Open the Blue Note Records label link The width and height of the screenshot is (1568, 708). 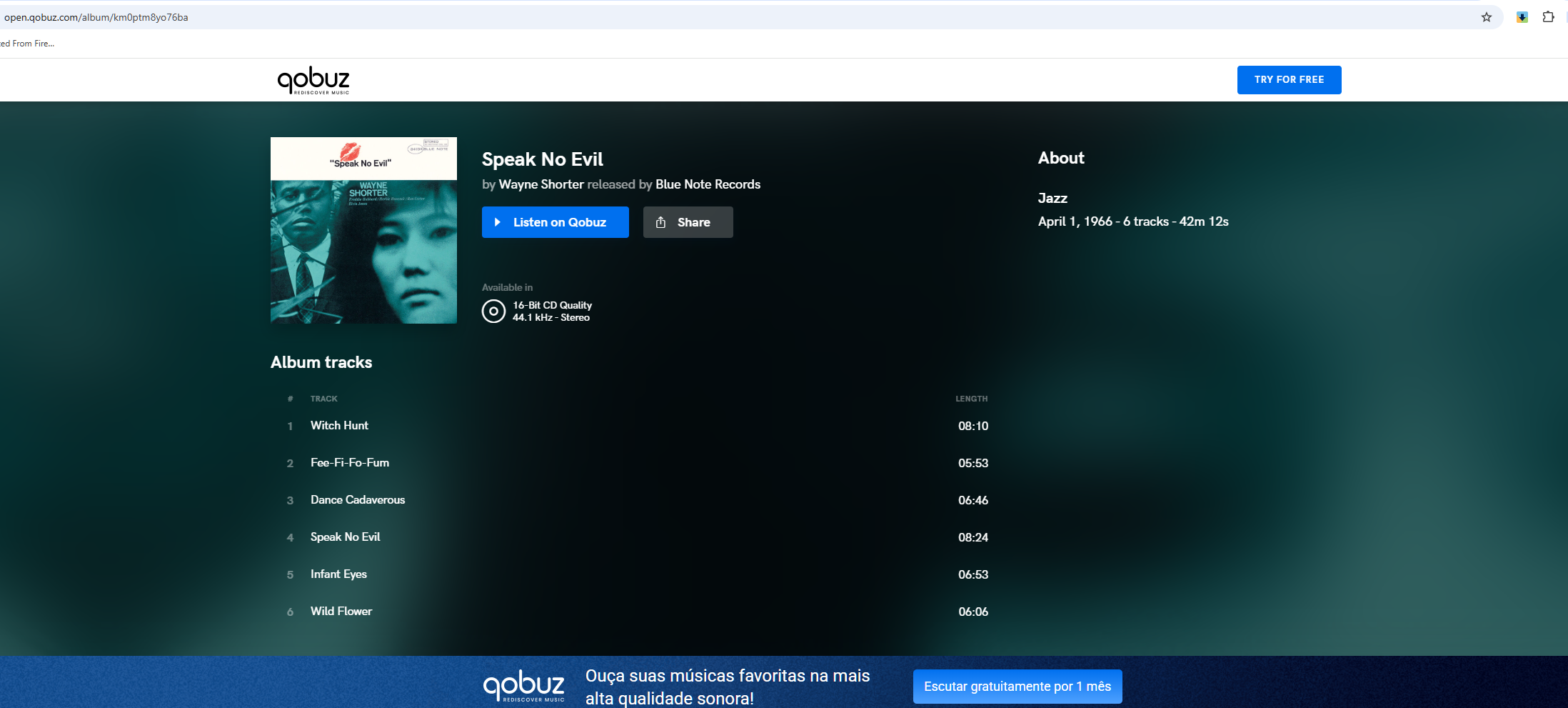(x=708, y=184)
